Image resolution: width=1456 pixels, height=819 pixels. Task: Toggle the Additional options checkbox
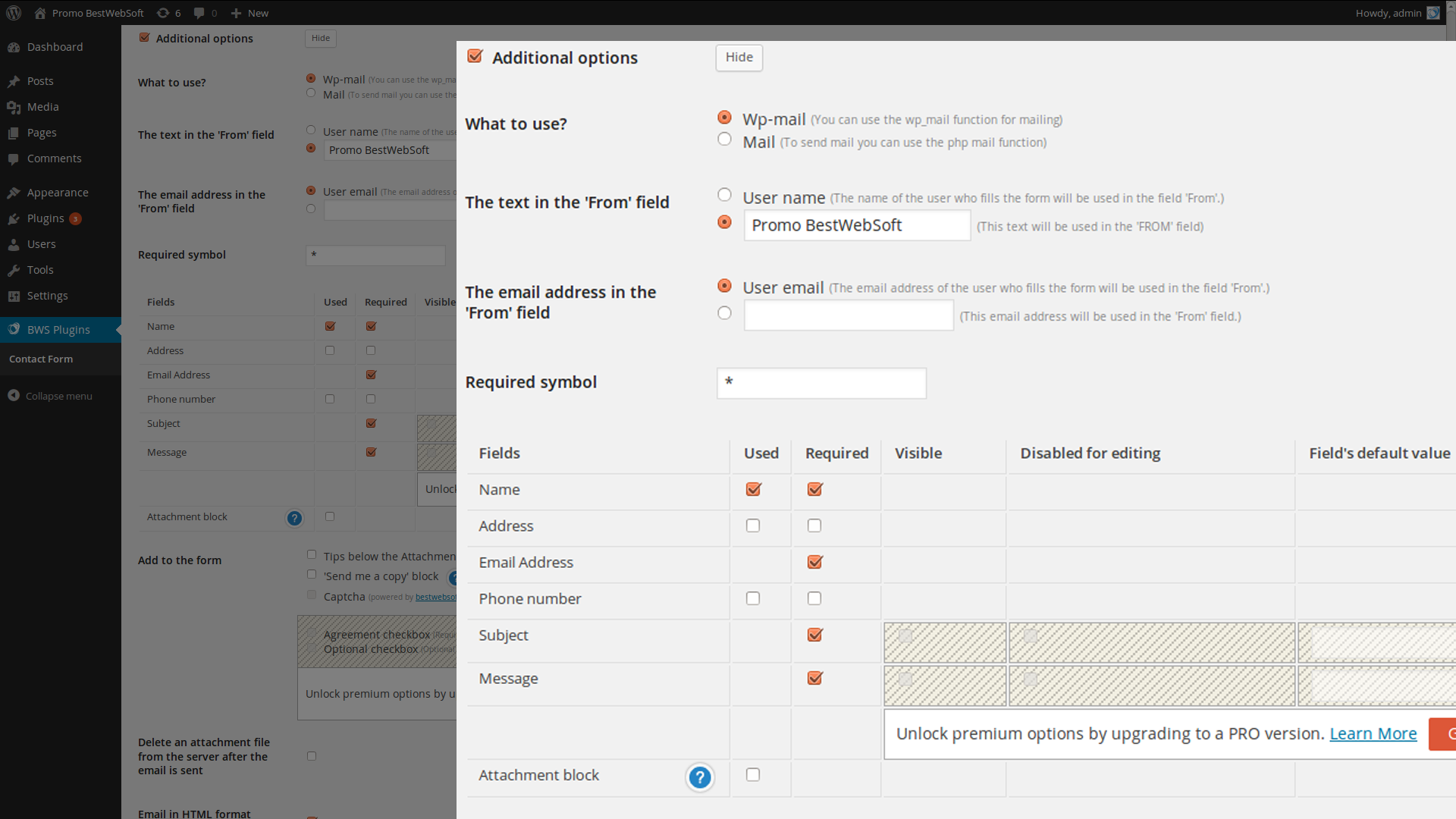(475, 56)
